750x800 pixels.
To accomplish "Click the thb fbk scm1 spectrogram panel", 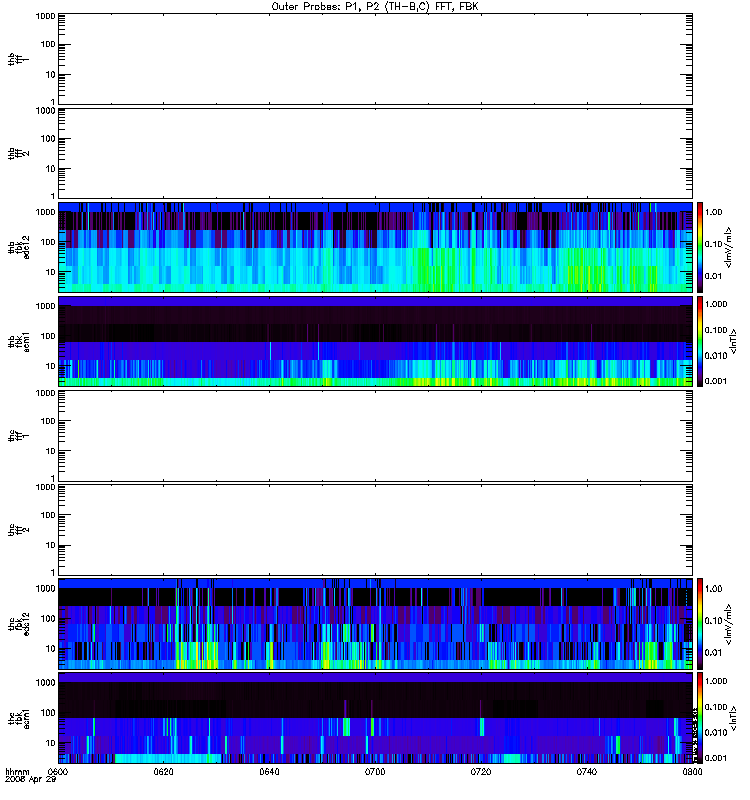I will (375, 341).
